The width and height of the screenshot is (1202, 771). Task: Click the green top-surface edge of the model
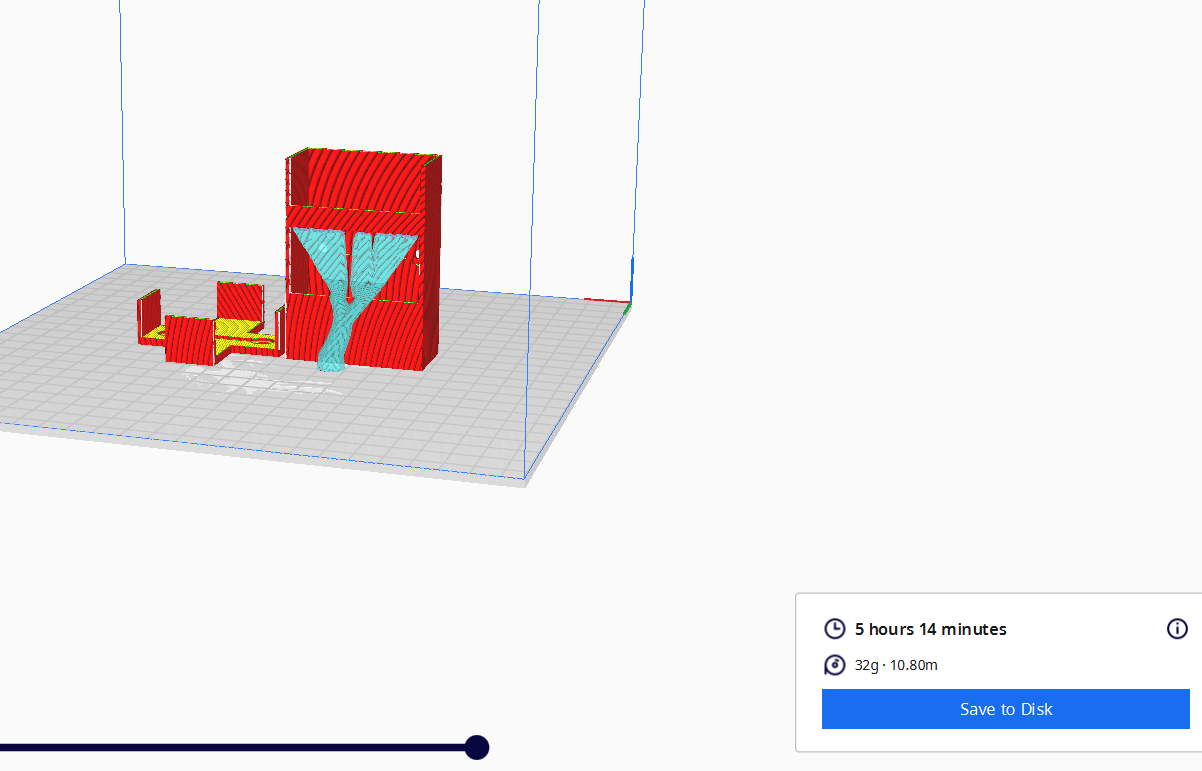click(x=360, y=152)
